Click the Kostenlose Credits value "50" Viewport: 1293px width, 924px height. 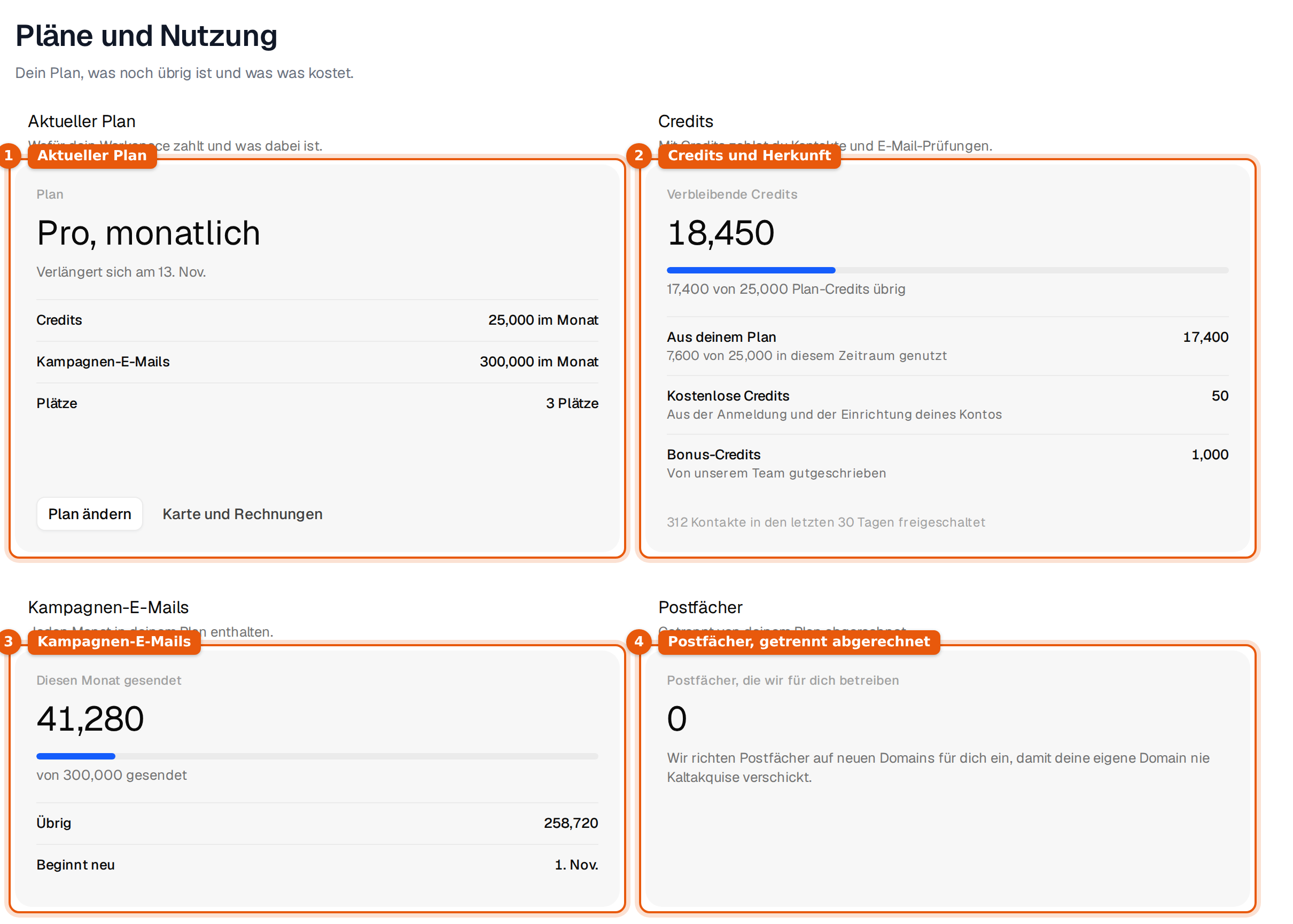coord(1220,395)
